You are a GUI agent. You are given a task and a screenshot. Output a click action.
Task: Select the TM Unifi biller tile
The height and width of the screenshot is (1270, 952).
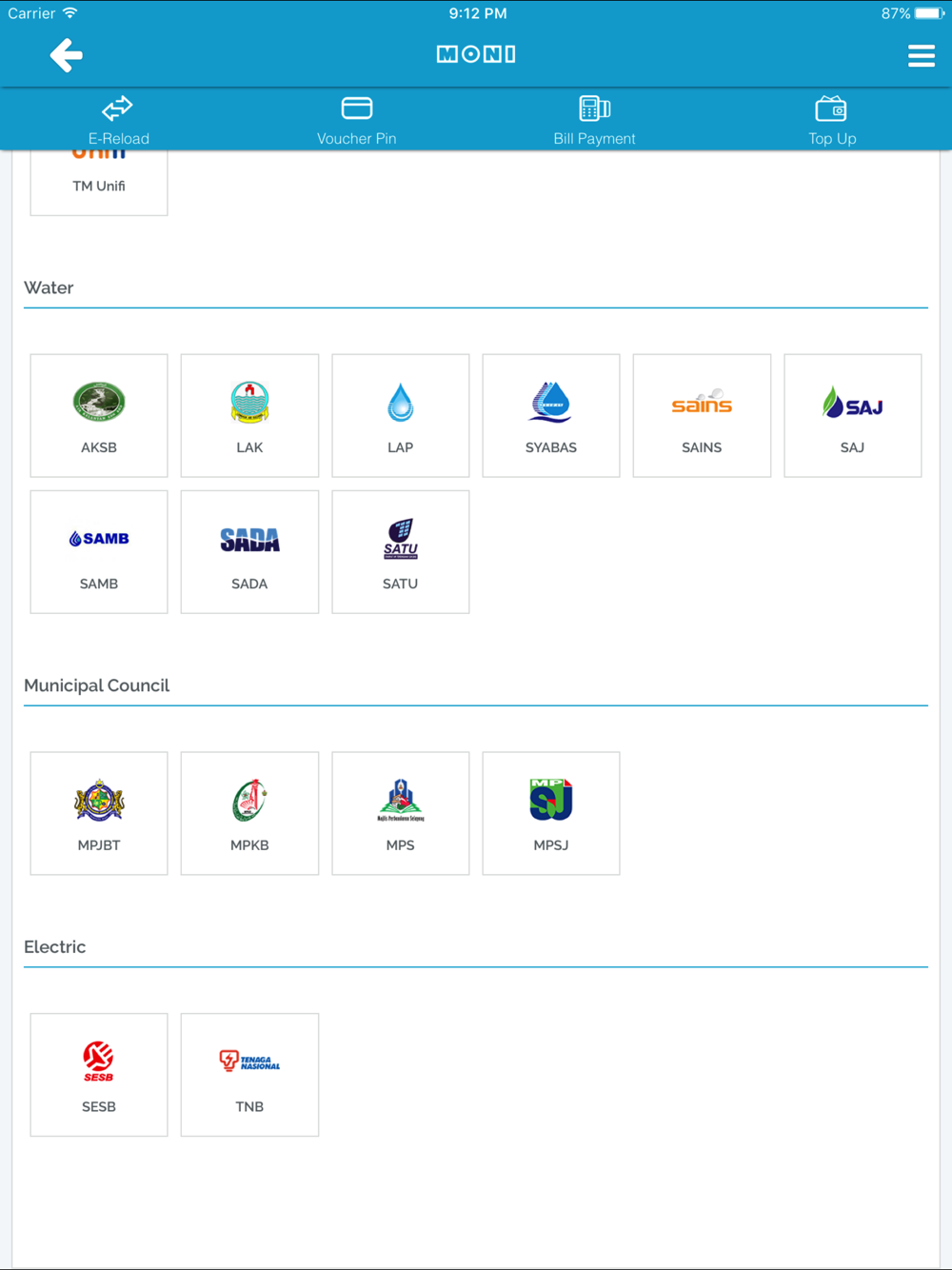point(99,183)
